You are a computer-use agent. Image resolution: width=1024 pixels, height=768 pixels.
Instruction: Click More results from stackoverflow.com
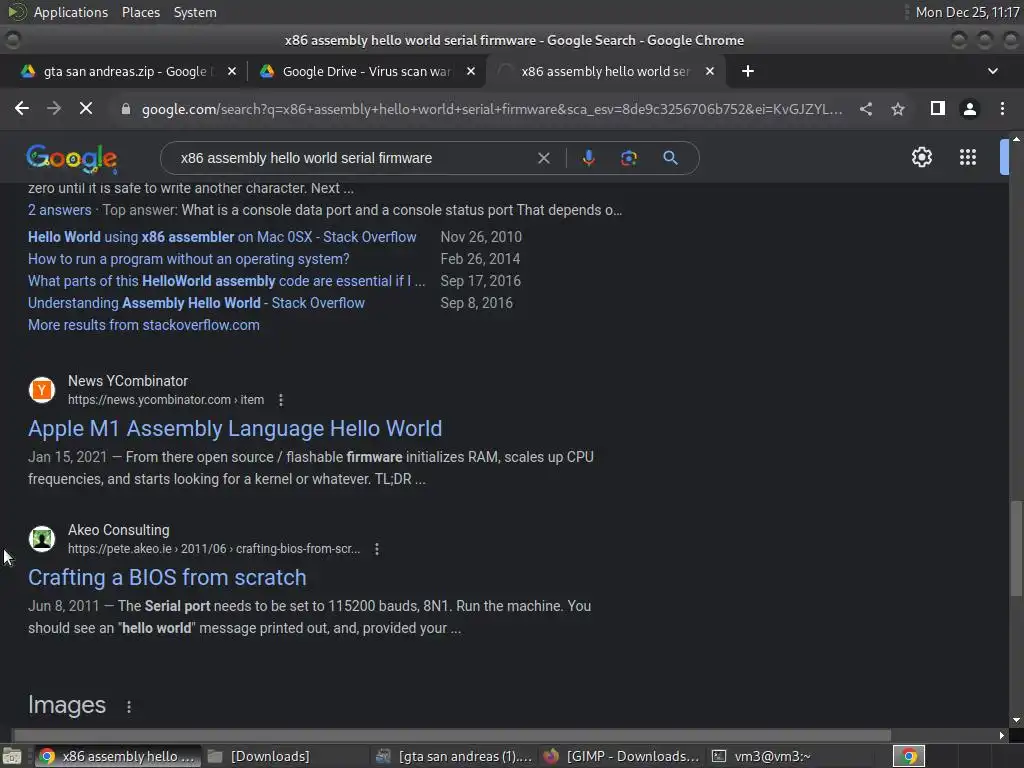point(144,325)
